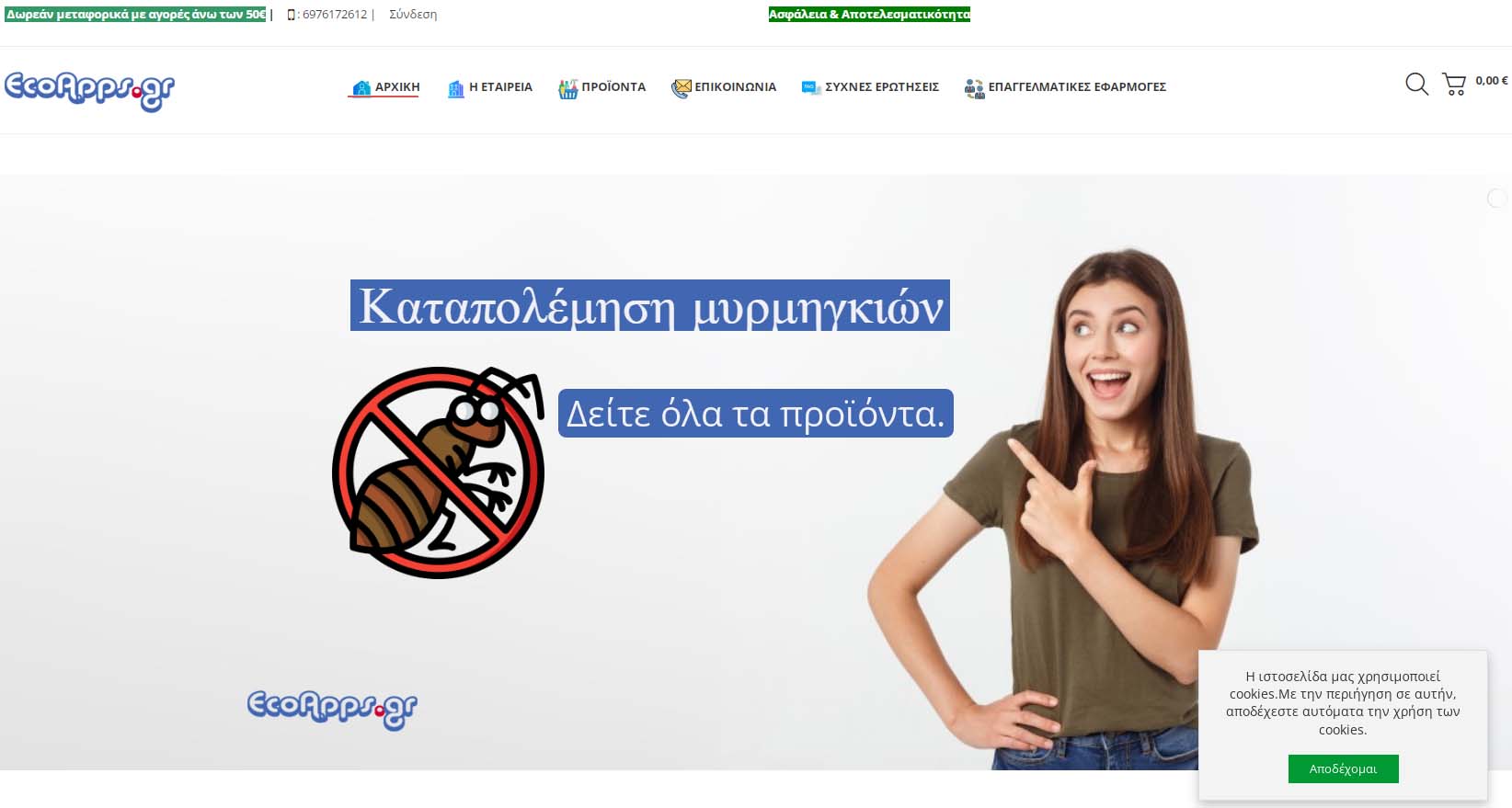The height and width of the screenshot is (808, 1512).
Task: Click the slider circle indicator at banner corner
Action: click(x=1497, y=198)
